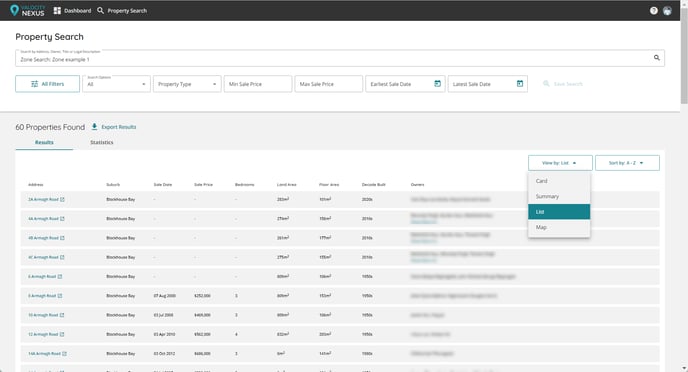Open the Latest Sale Date calendar icon
Viewport: 688px width, 372px height.
[520, 83]
